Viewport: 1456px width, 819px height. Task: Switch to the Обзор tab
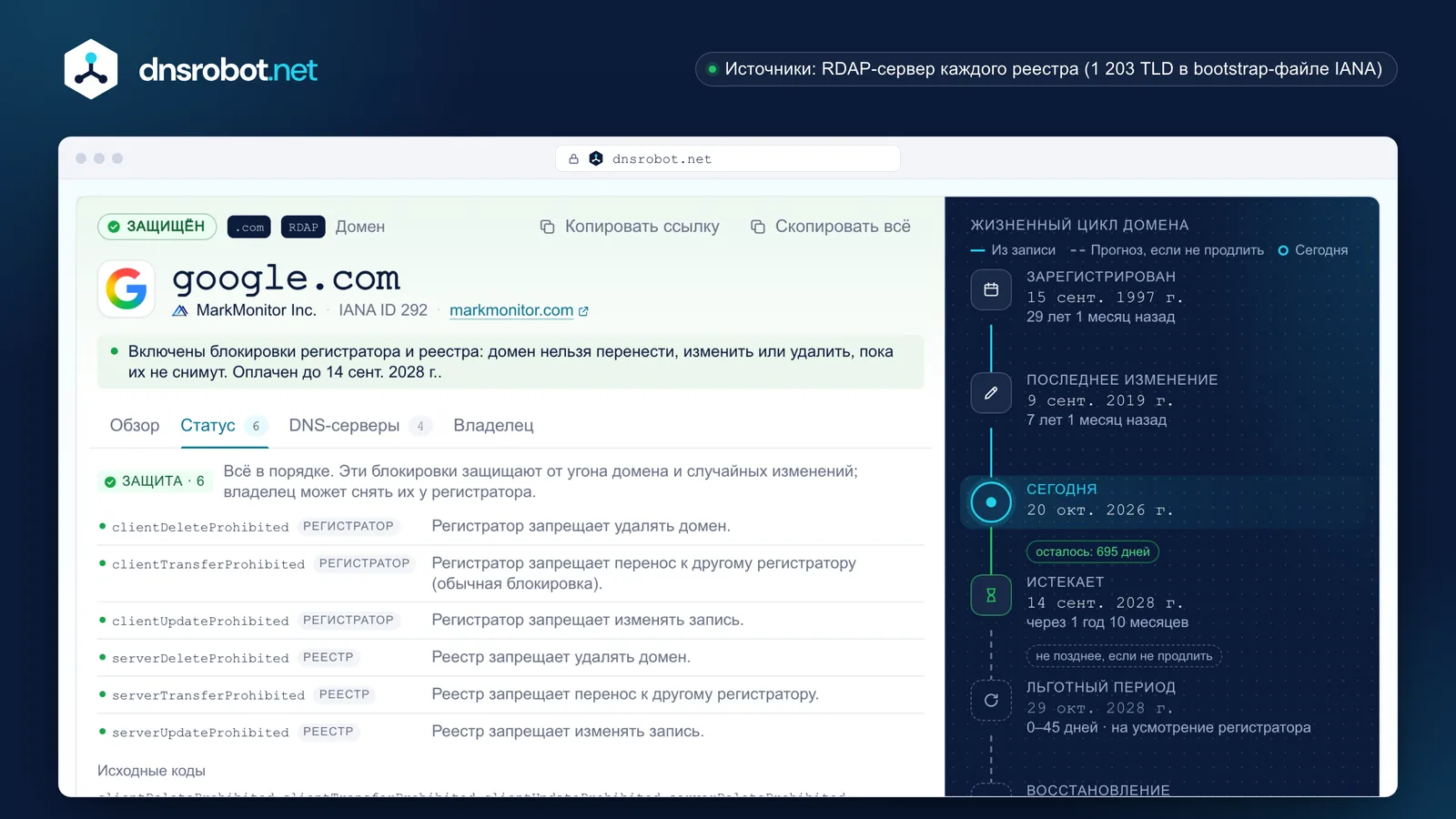tap(135, 425)
